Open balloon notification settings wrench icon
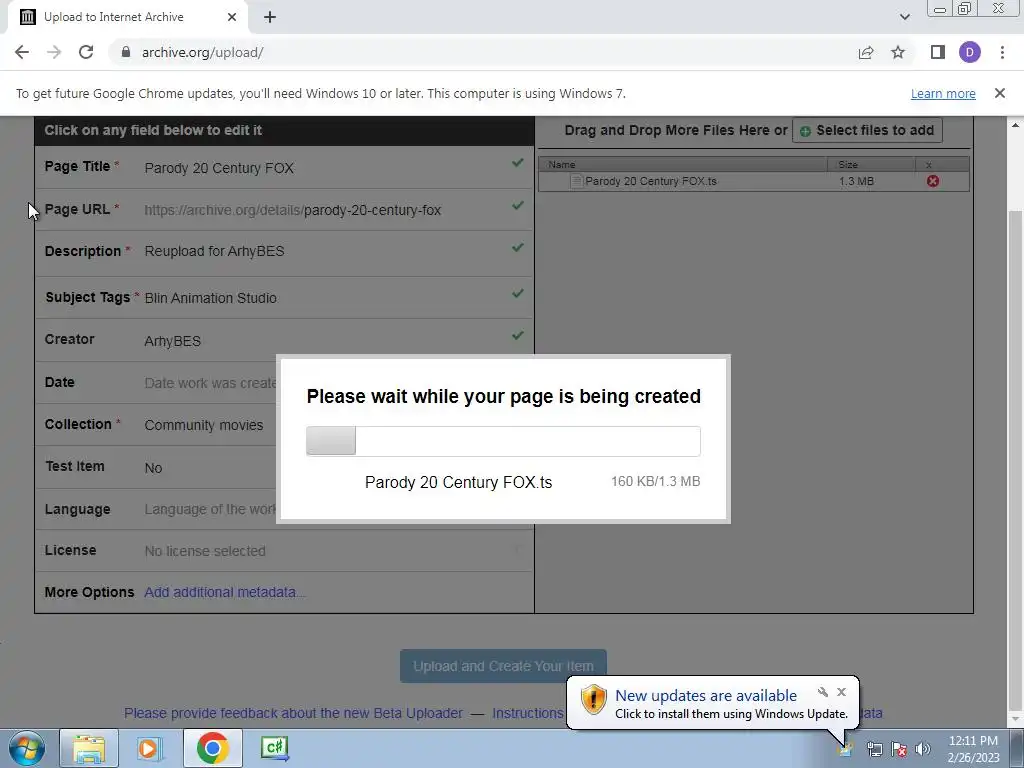This screenshot has height=768, width=1024. pyautogui.click(x=823, y=692)
